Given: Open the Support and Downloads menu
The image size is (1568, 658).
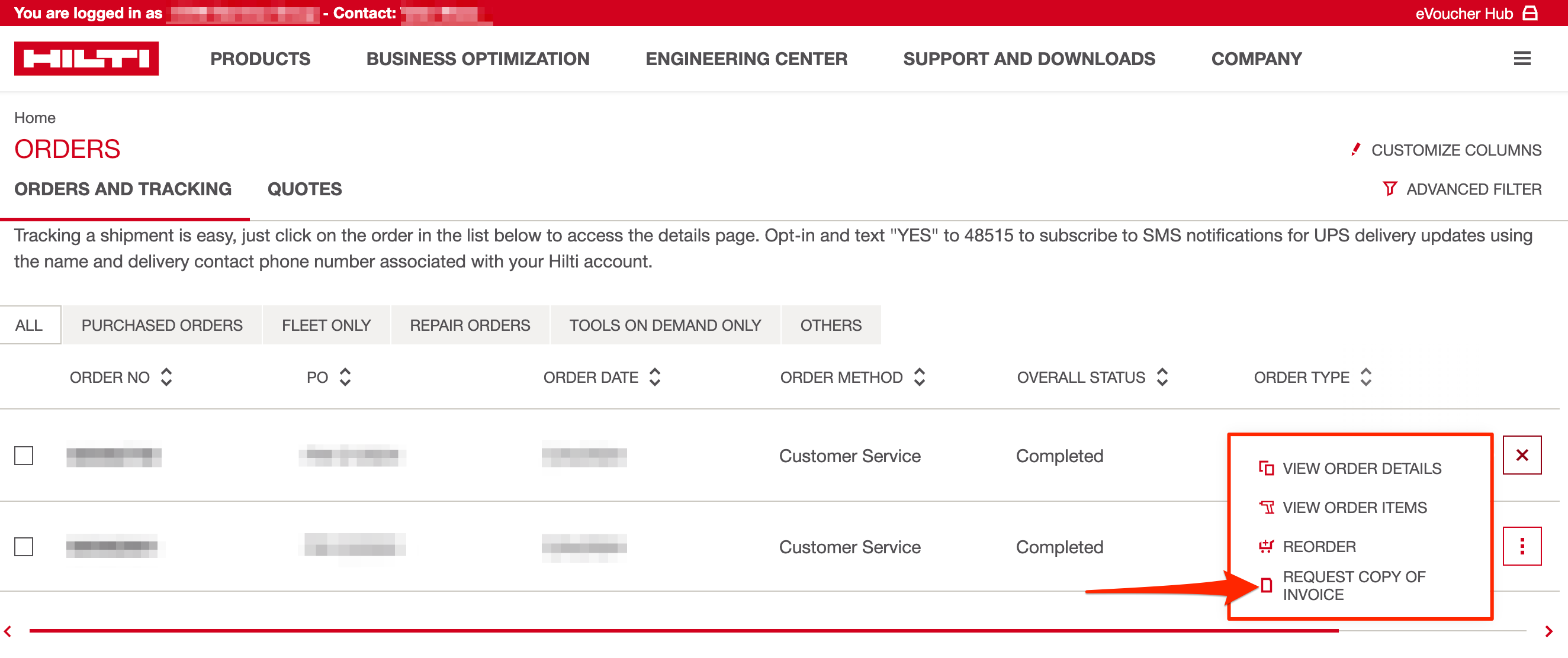Looking at the screenshot, I should coord(1029,59).
